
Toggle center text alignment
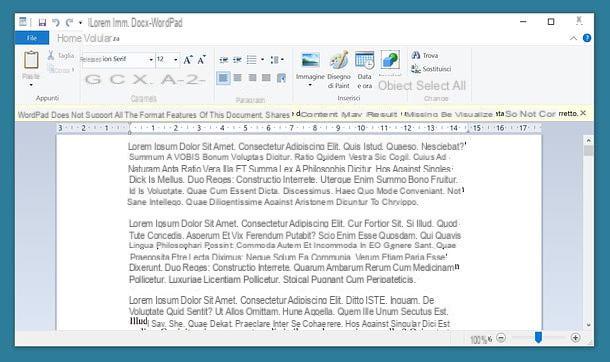pyautogui.click(x=237, y=78)
